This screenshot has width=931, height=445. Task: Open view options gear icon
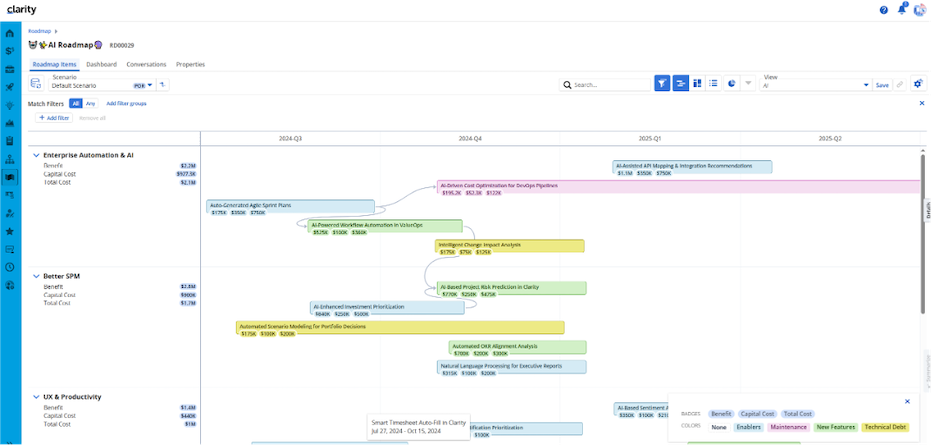pos(918,84)
